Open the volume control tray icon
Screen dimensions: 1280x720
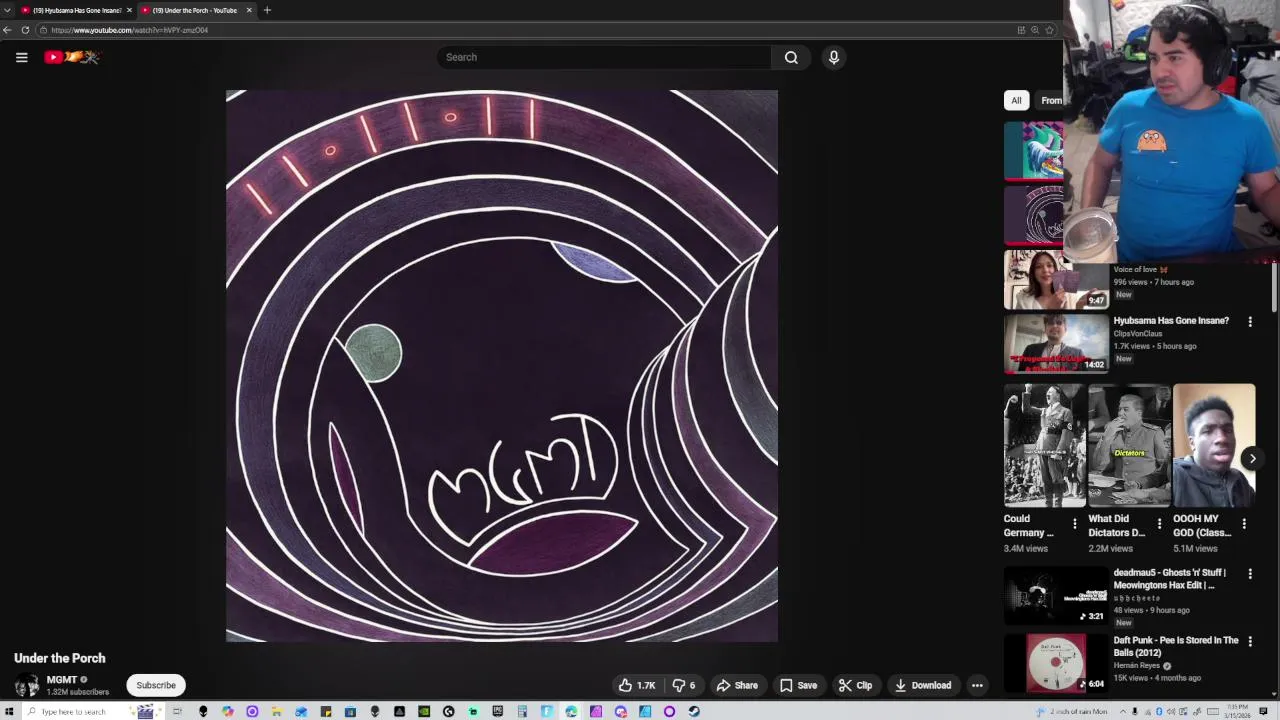click(x=1171, y=711)
